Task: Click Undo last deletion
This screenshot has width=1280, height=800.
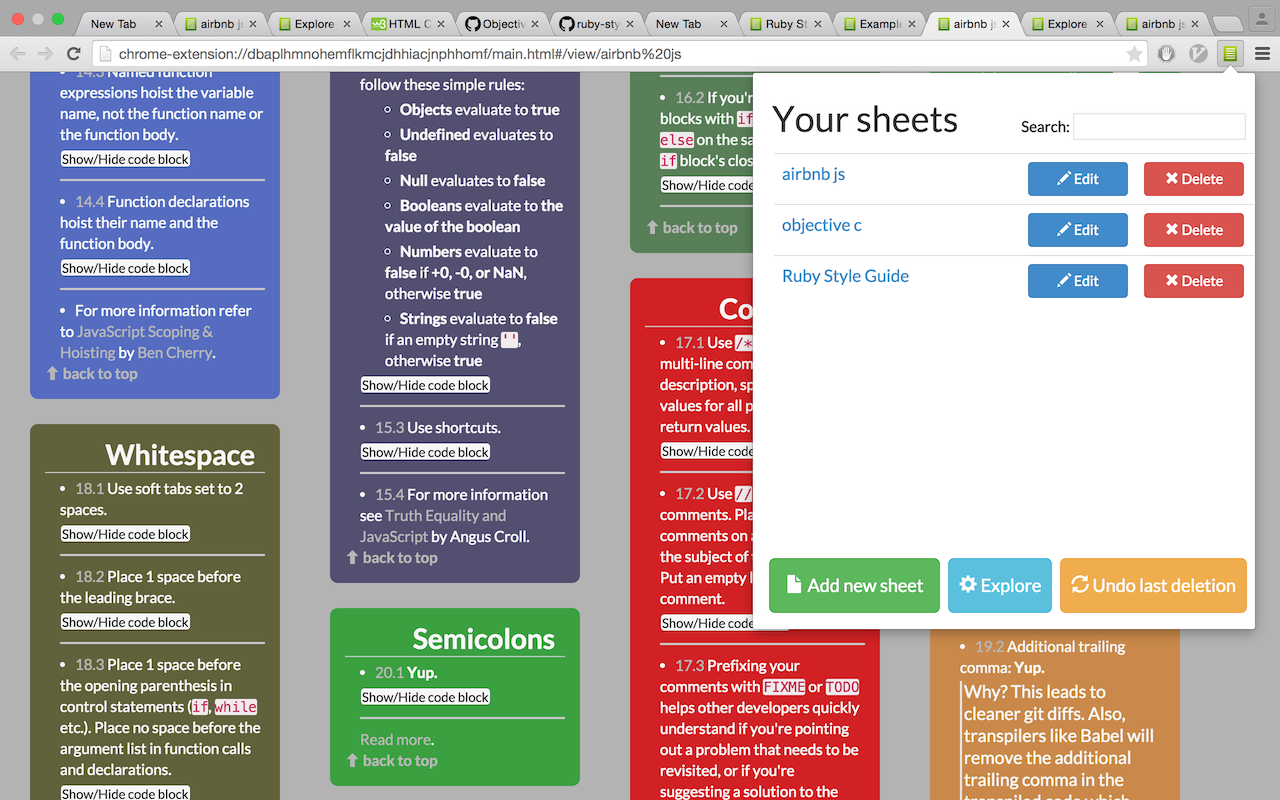Action: point(1153,585)
